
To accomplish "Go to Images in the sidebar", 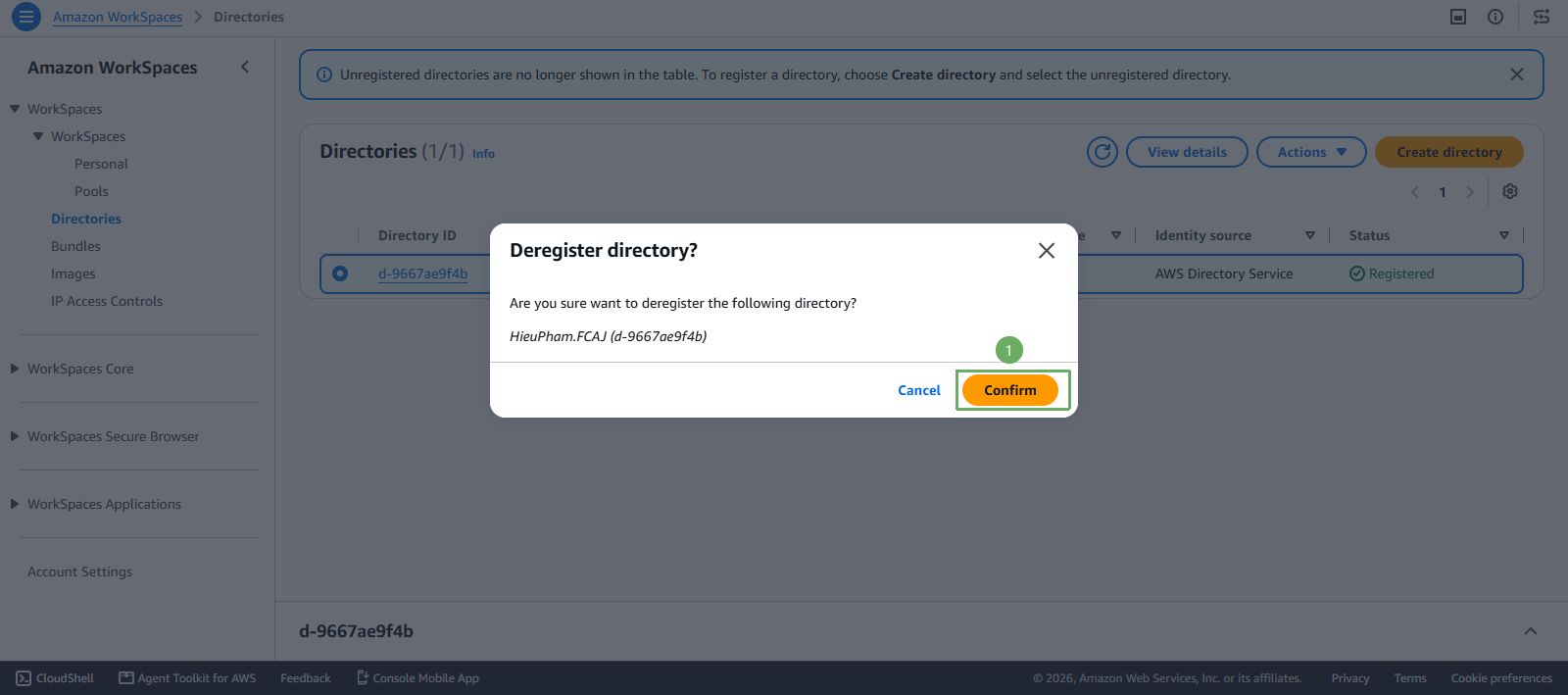I will pyautogui.click(x=73, y=273).
